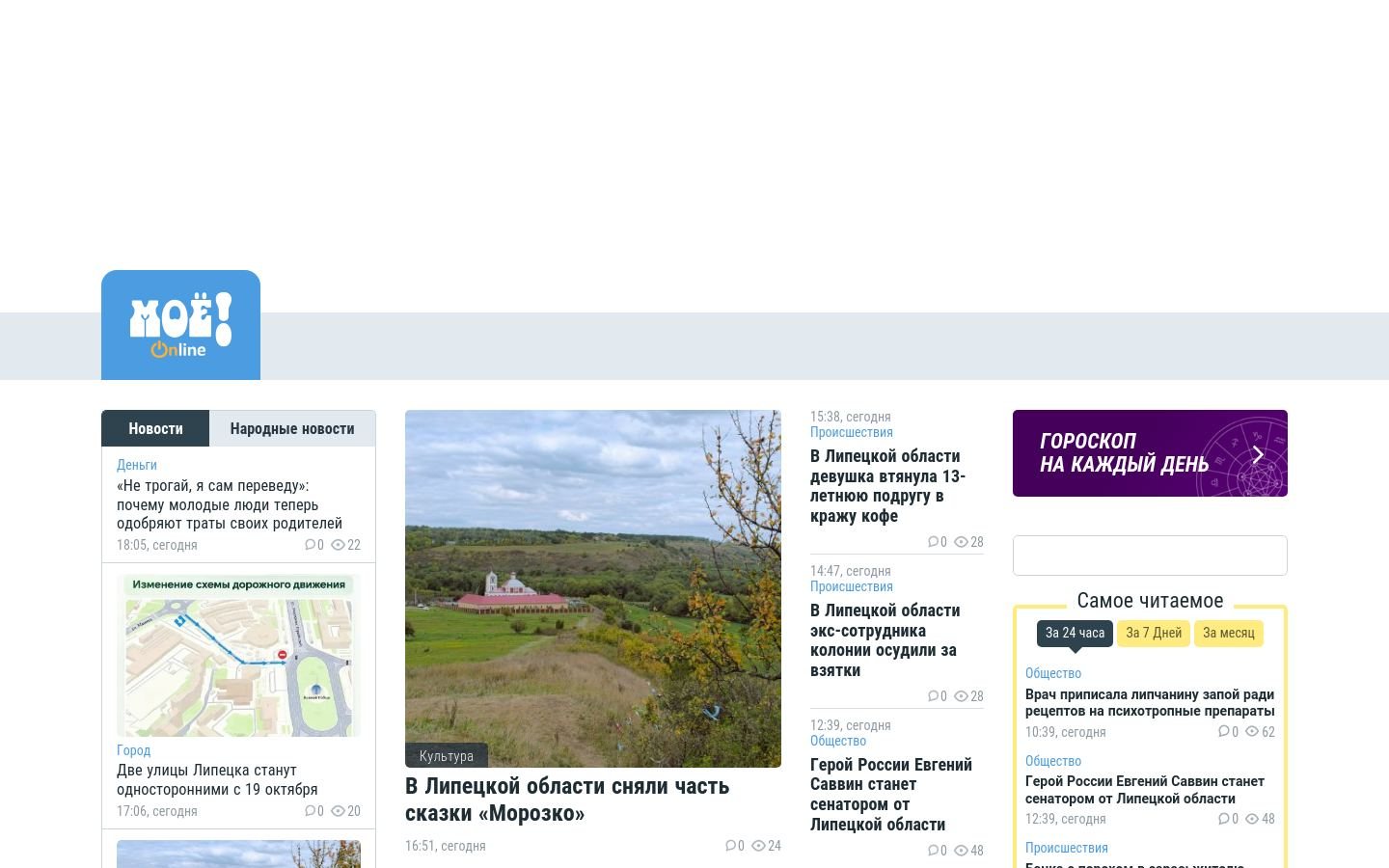1389x868 pixels.
Task: Click Происшествия category above the «кражу кофе» headline
Action: (852, 432)
